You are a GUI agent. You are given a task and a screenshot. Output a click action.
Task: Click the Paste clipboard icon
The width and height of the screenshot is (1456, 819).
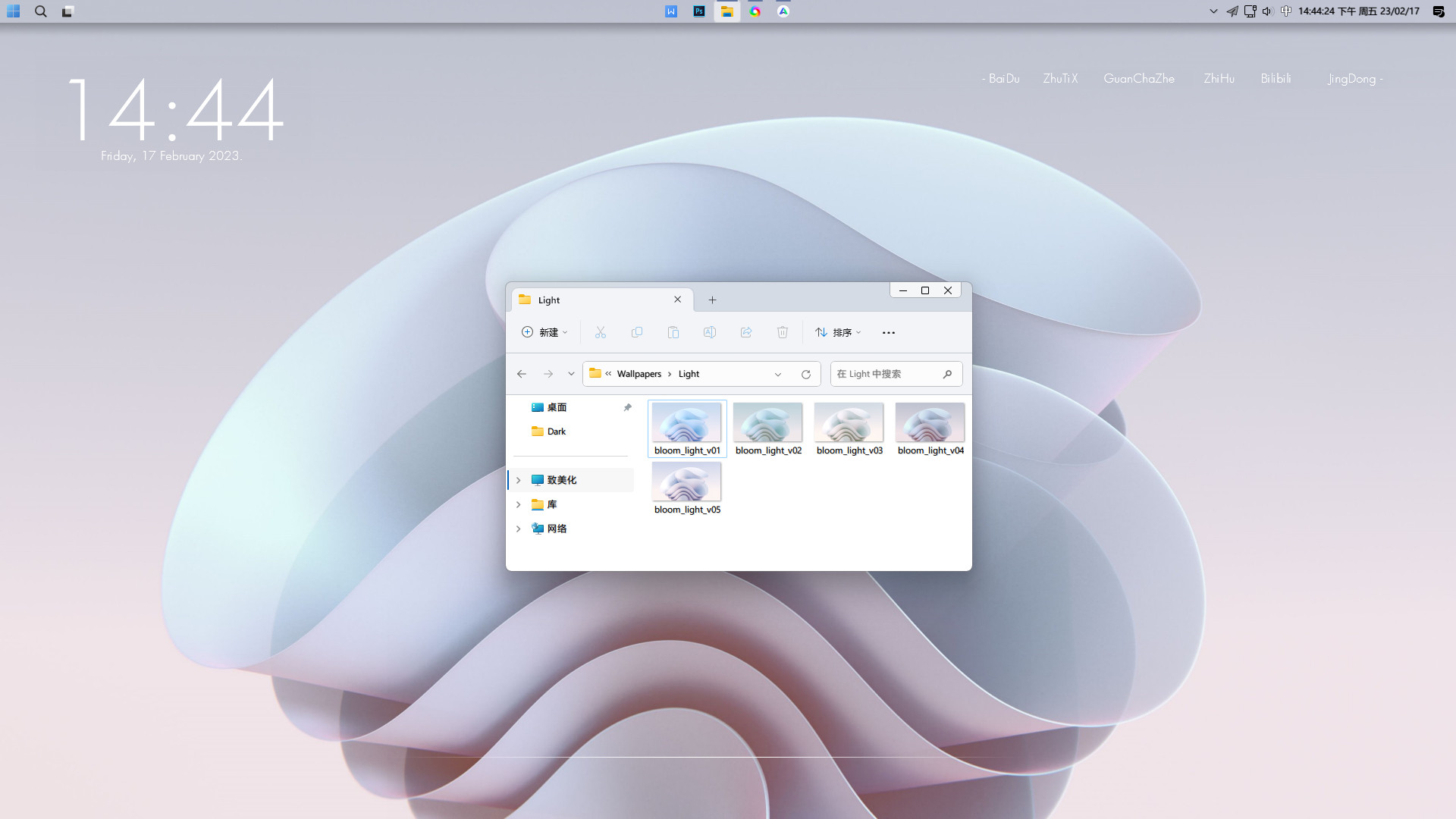(x=673, y=332)
